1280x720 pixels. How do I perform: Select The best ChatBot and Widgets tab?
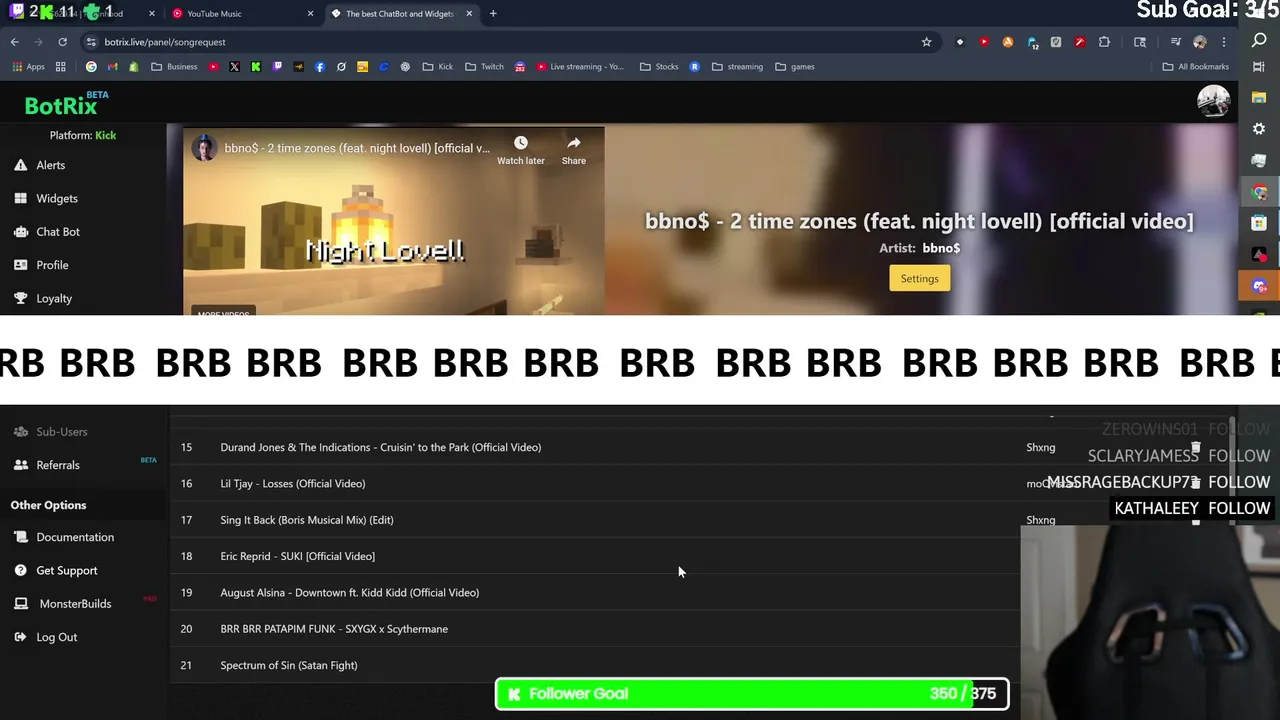pos(400,14)
